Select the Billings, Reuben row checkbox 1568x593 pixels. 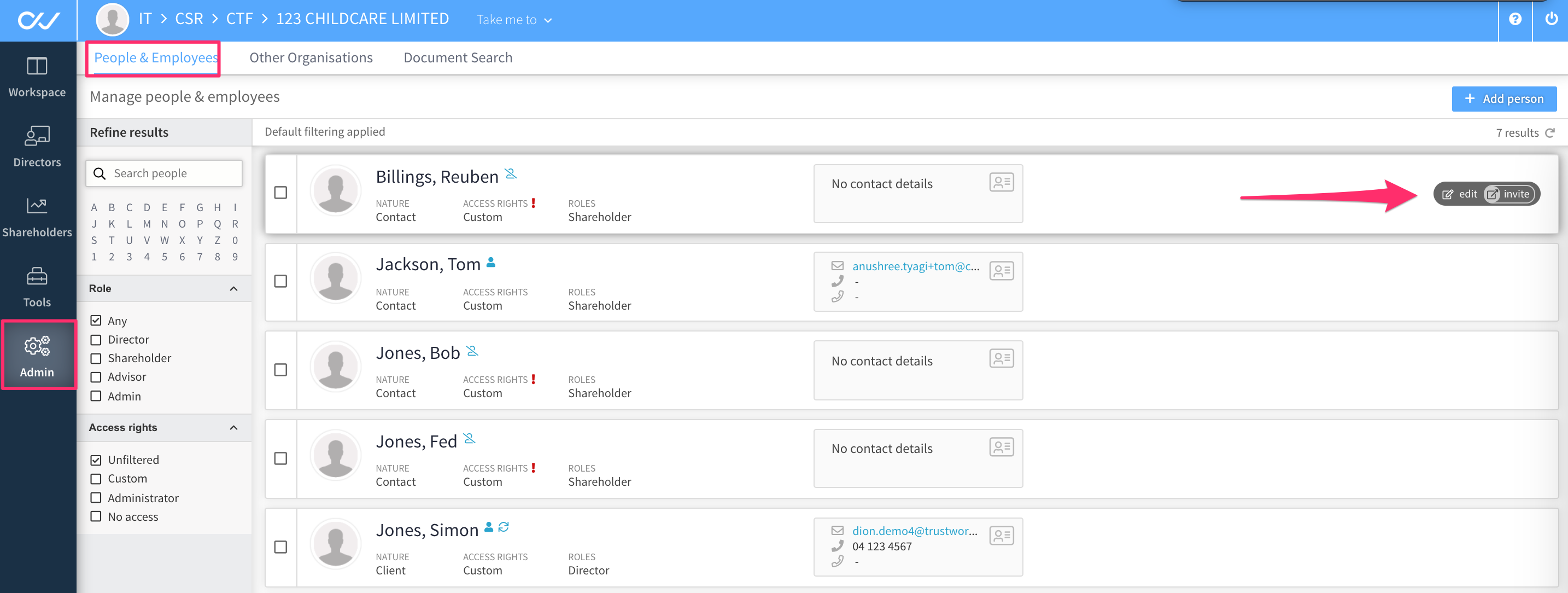click(280, 193)
